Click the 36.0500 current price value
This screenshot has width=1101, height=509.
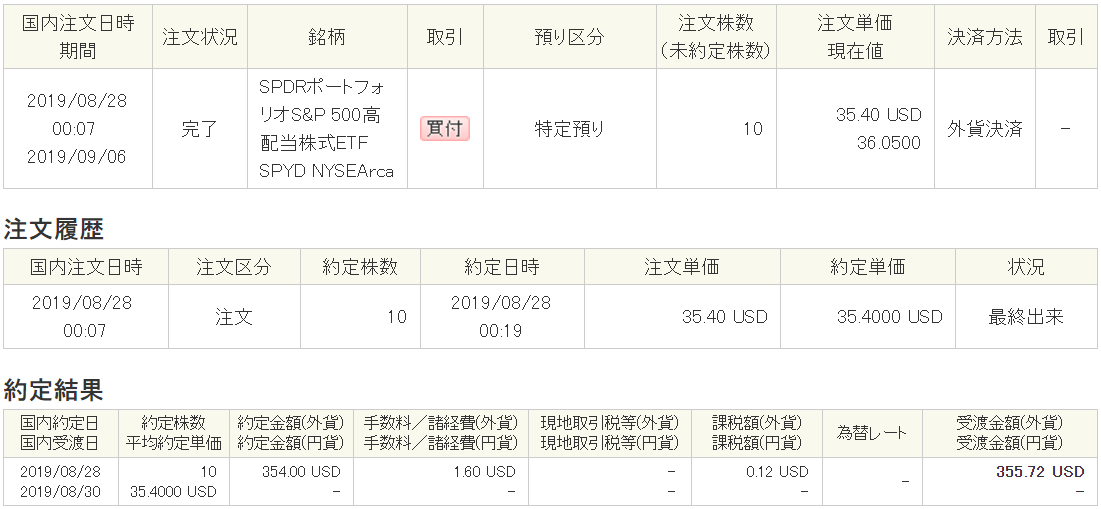point(888,143)
